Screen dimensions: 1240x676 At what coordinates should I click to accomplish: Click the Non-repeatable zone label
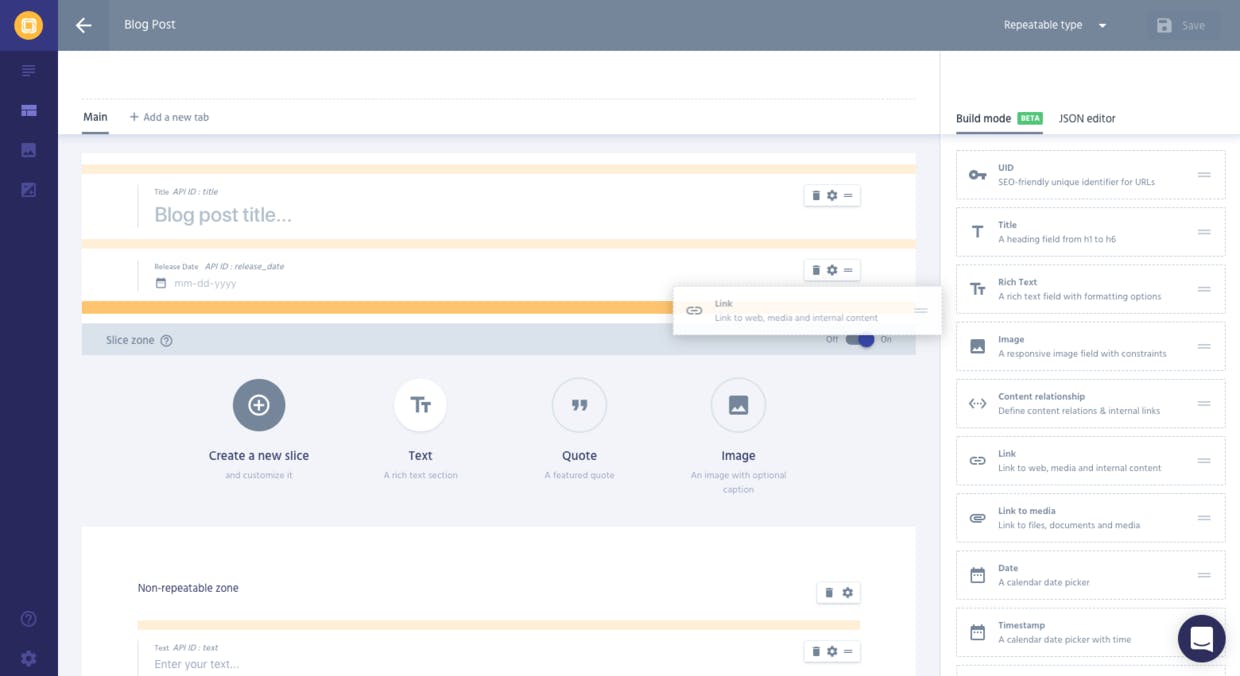tap(188, 588)
